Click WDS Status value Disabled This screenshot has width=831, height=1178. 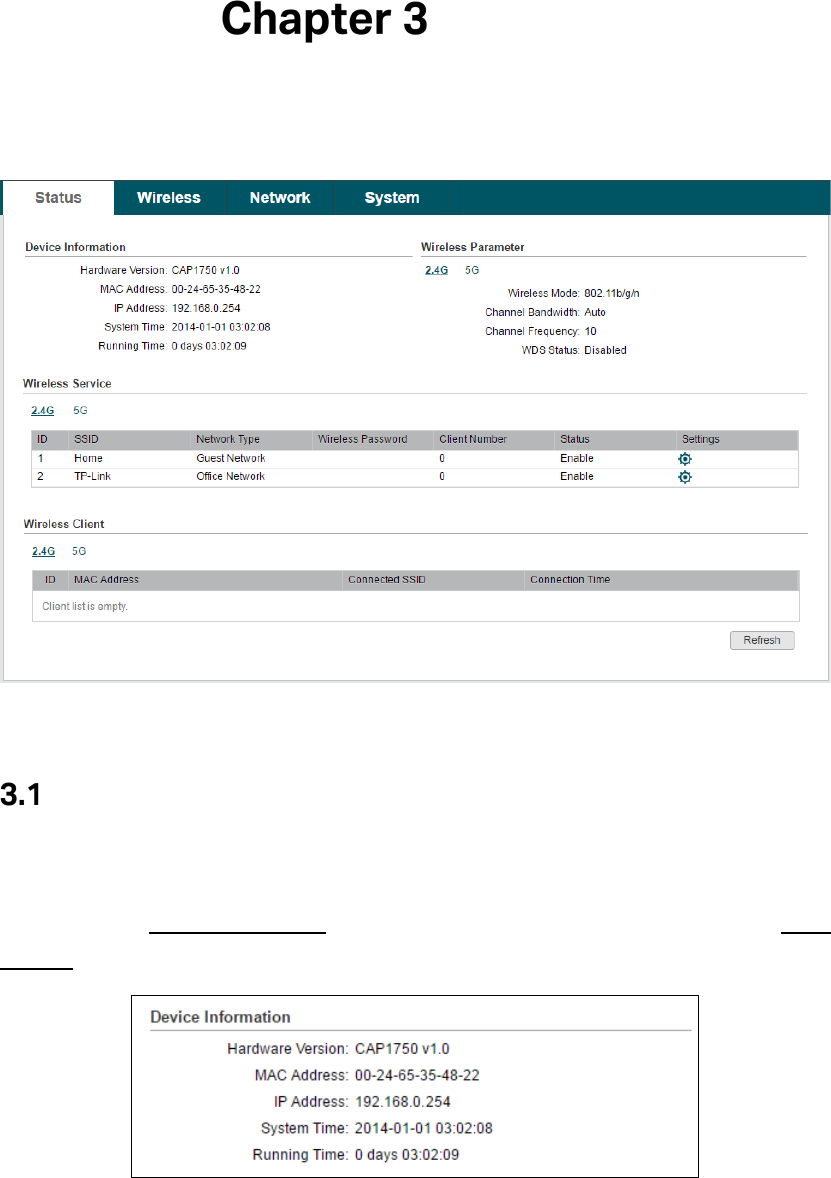(x=606, y=350)
